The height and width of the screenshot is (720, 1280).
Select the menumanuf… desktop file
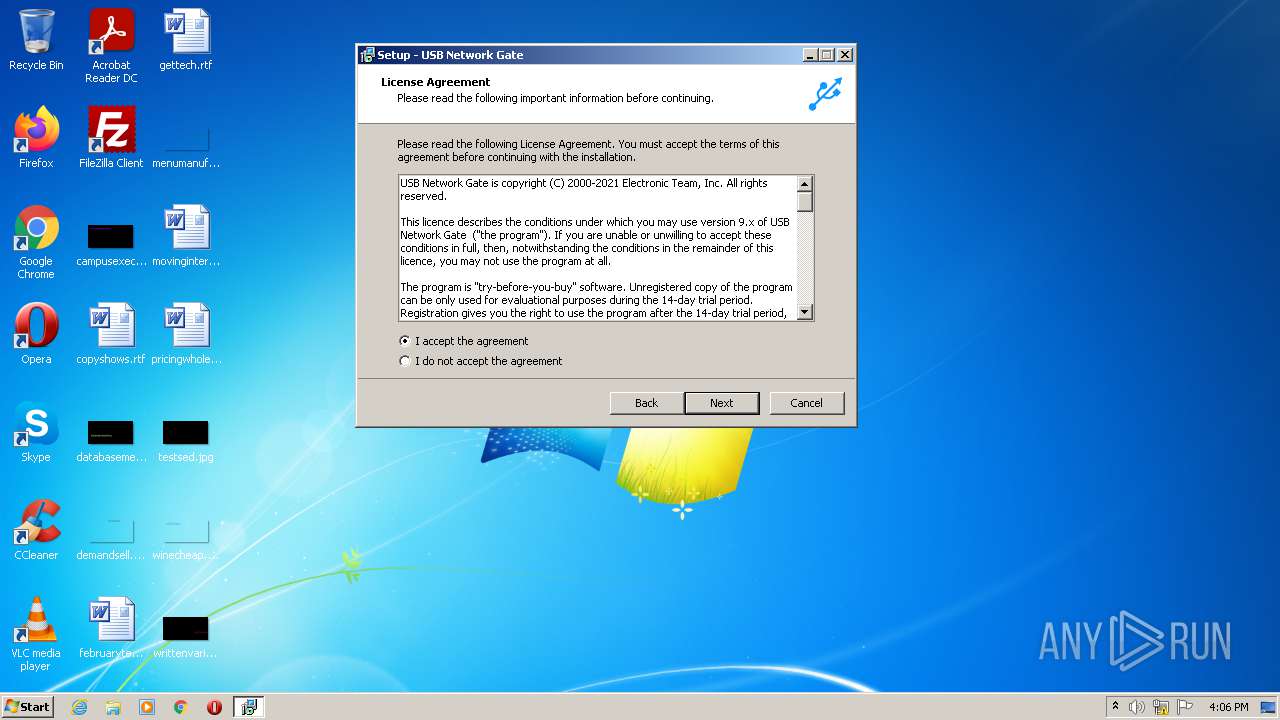tap(186, 146)
